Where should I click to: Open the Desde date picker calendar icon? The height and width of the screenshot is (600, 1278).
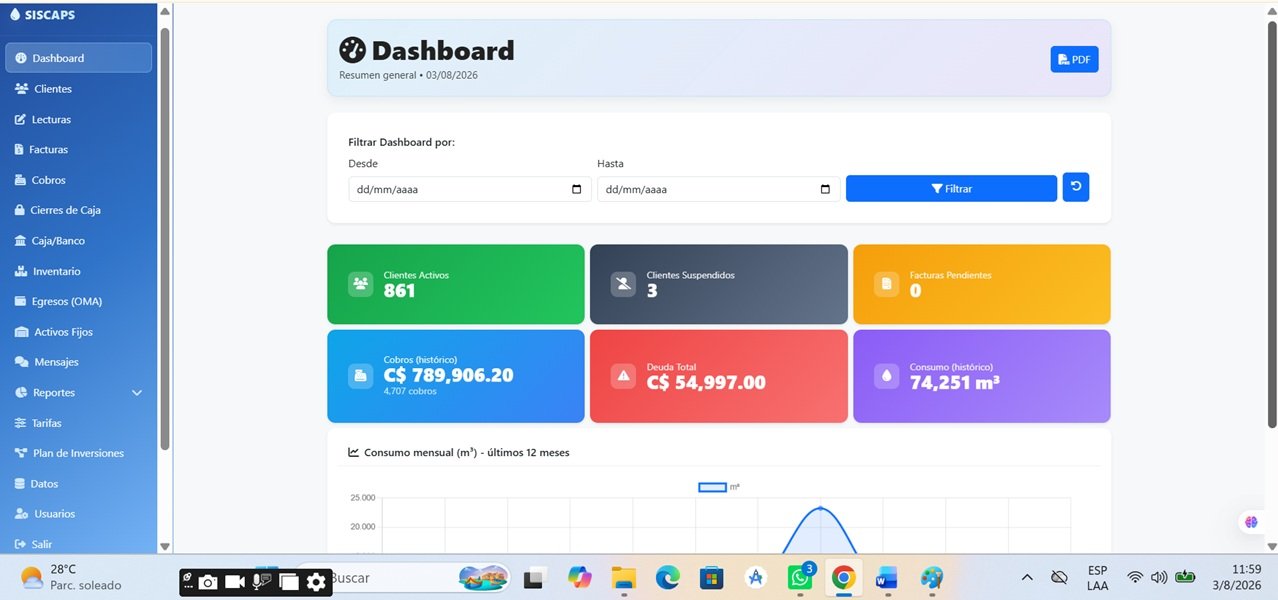click(x=576, y=189)
